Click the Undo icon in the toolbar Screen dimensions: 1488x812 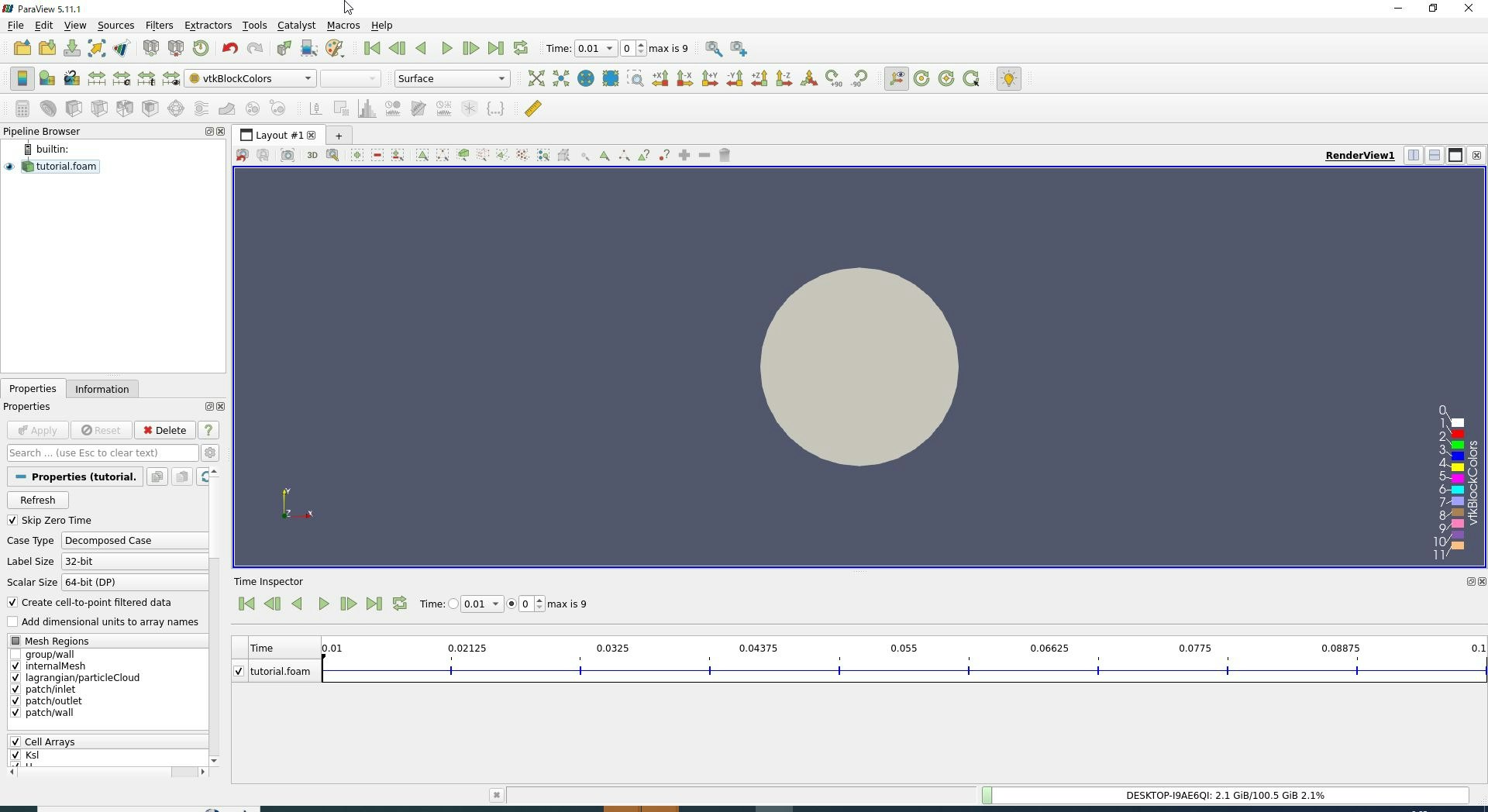pos(229,49)
